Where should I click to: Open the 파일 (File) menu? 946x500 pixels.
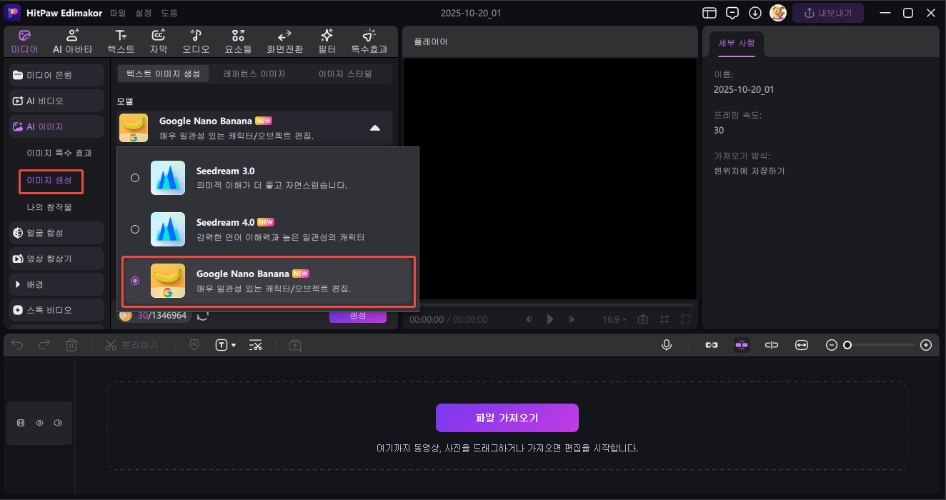tap(118, 13)
